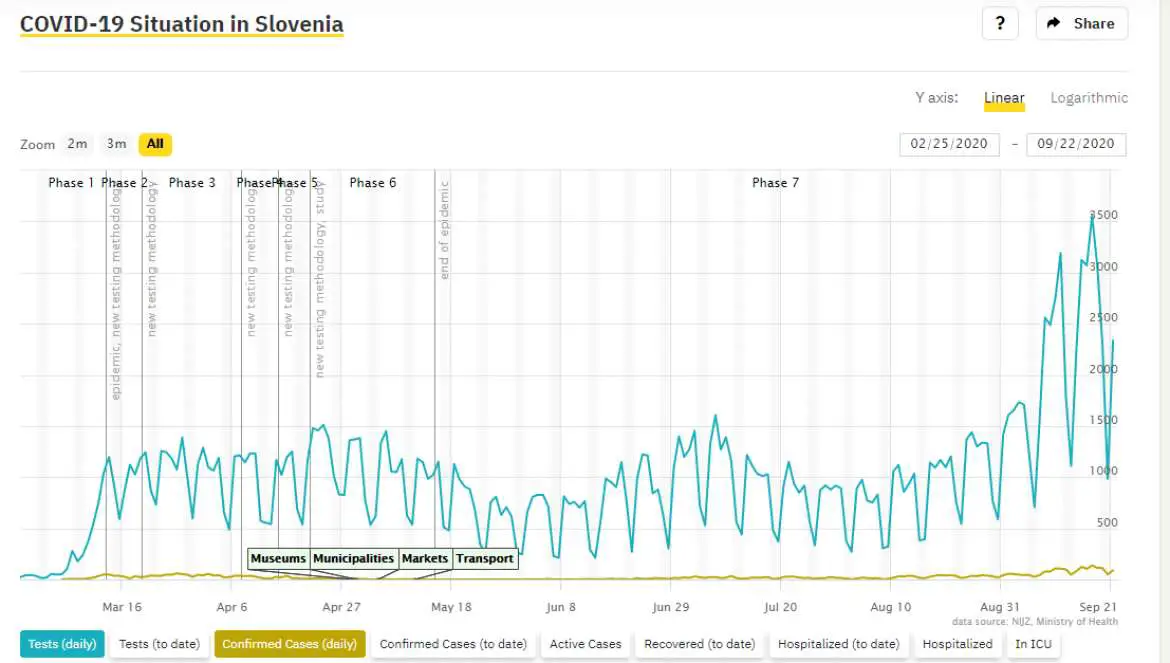Click the Museums flag marker
Viewport: 1170px width, 663px height.
(278, 559)
